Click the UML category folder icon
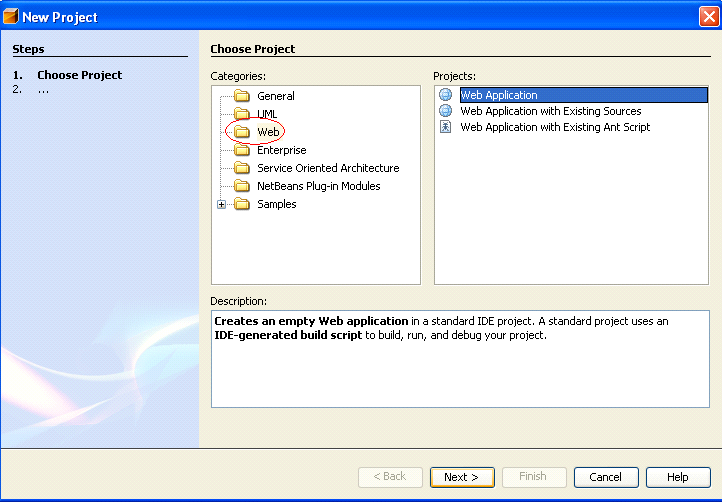Screen dimensions: 723x503 pos(242,114)
